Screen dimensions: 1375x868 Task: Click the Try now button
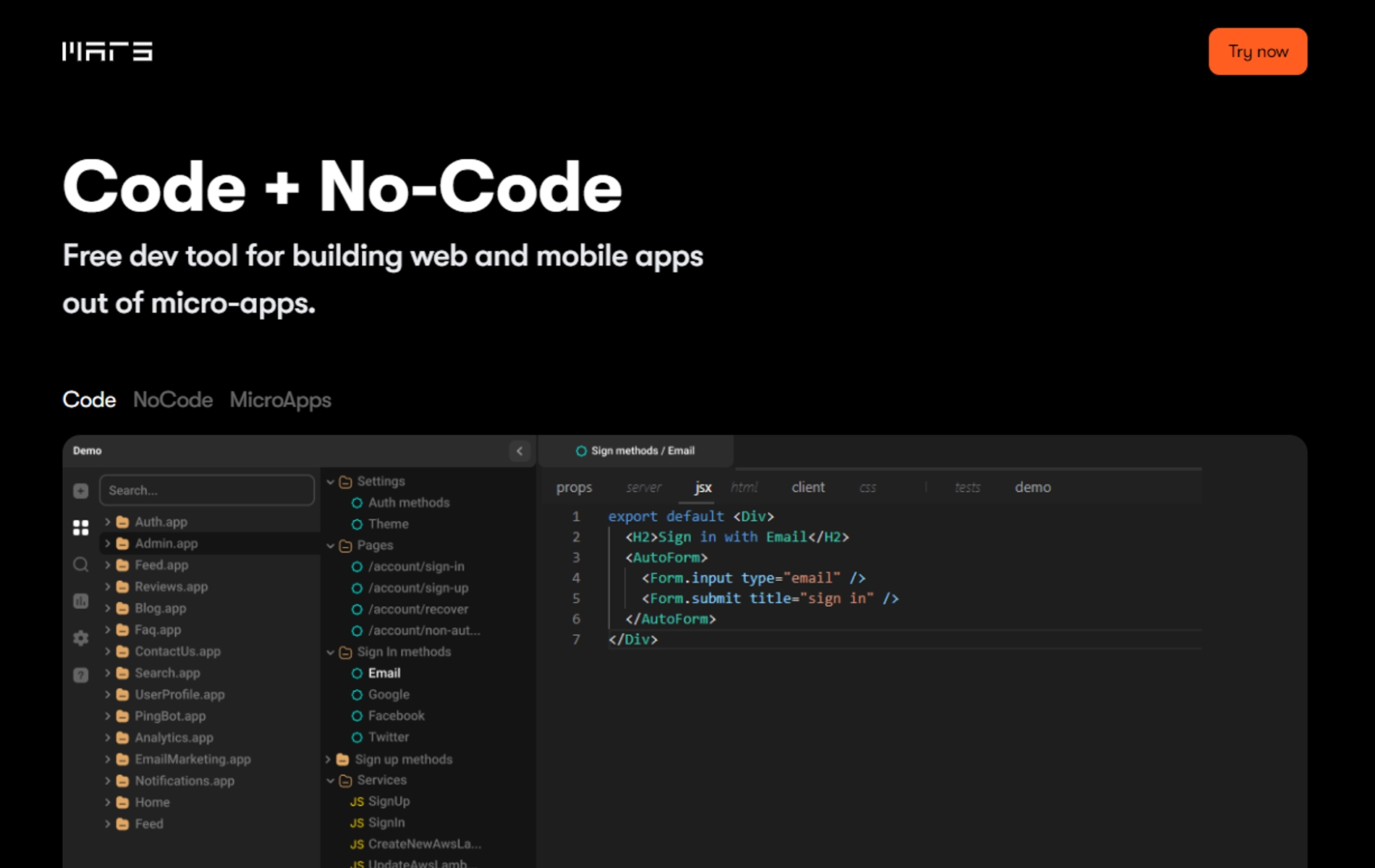click(1257, 51)
